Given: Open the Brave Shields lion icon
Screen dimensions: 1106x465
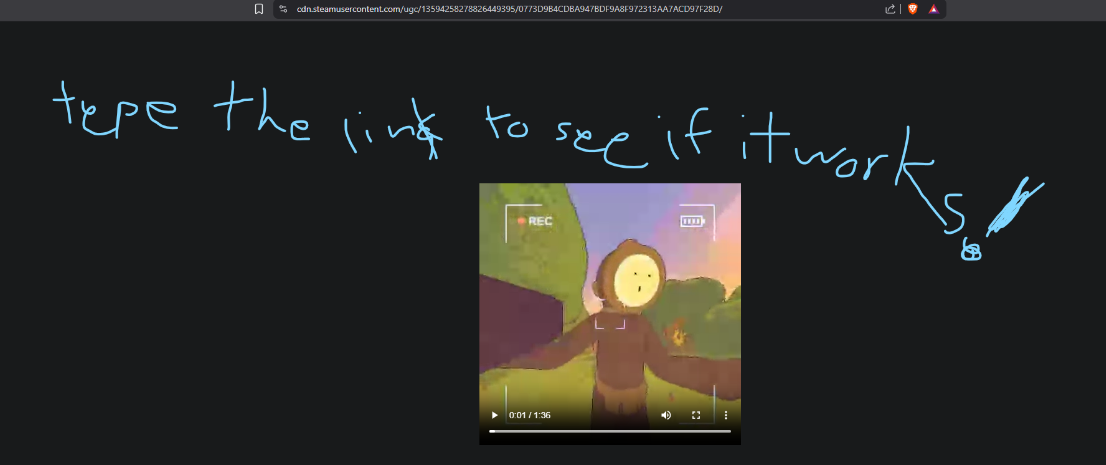Looking at the screenshot, I should (913, 9).
